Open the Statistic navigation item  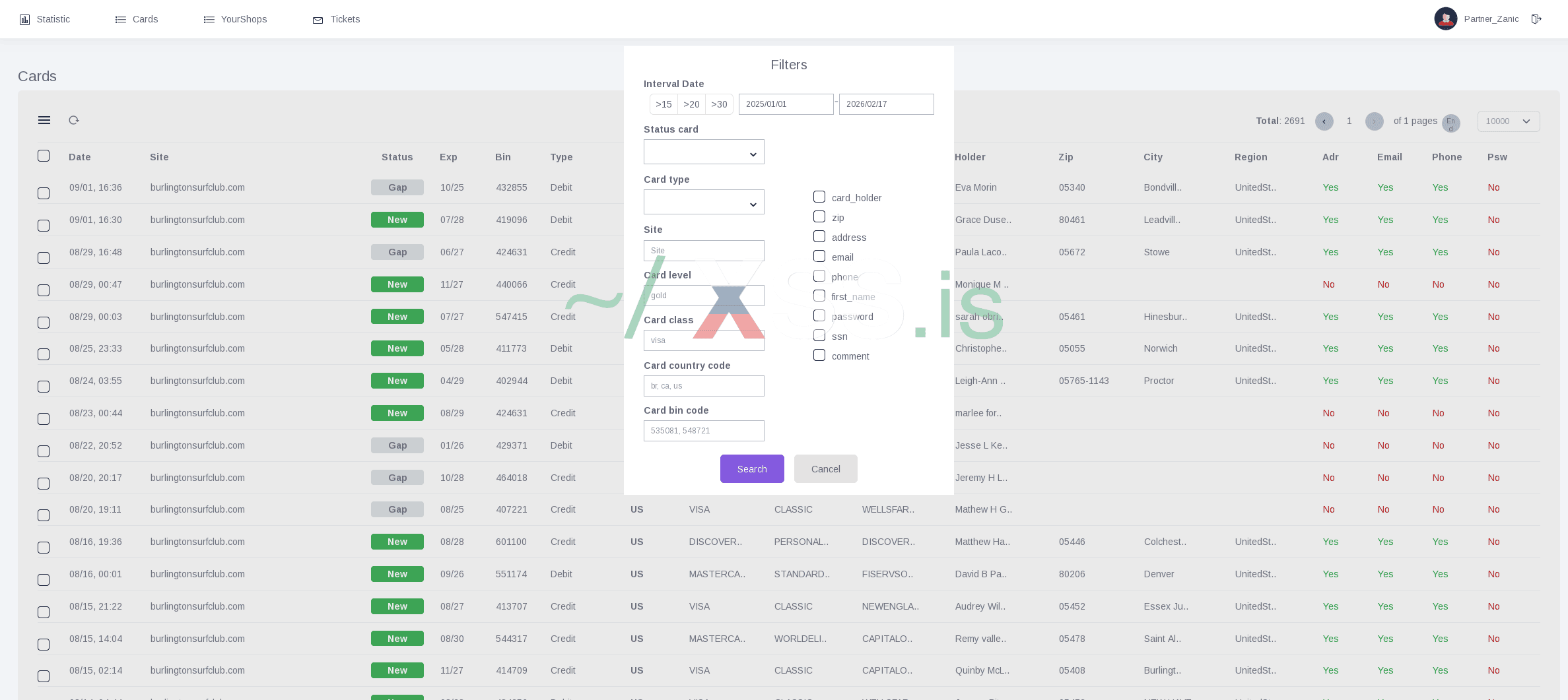[45, 19]
